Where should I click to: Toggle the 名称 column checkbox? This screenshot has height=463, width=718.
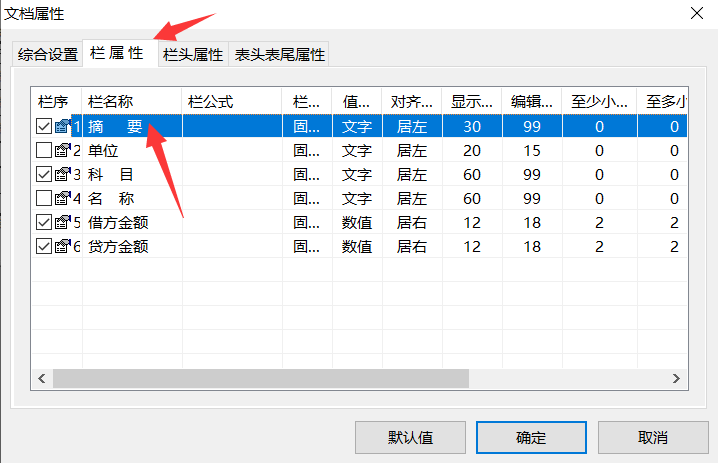pos(44,199)
